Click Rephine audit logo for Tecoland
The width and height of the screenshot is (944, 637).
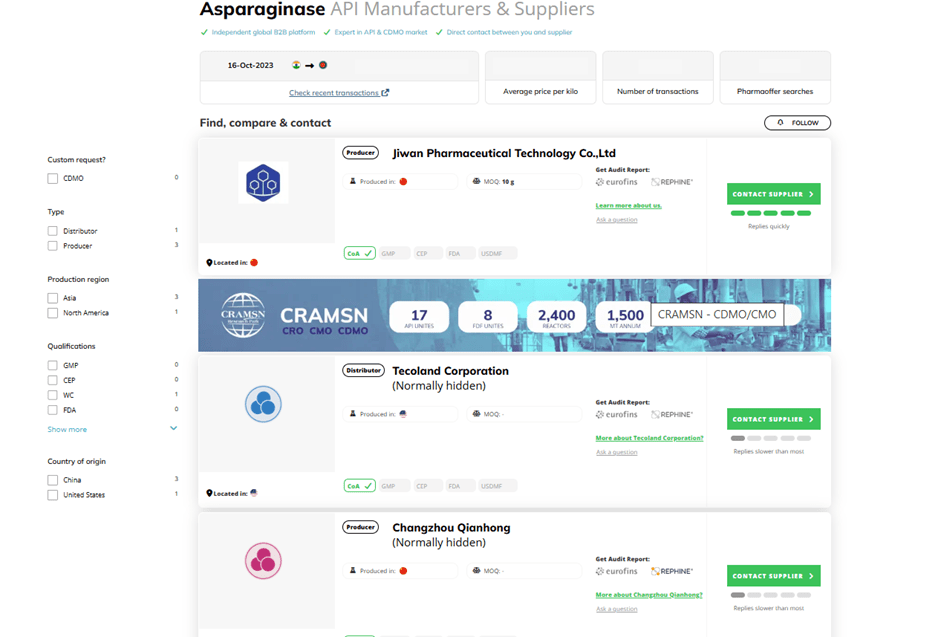[672, 414]
